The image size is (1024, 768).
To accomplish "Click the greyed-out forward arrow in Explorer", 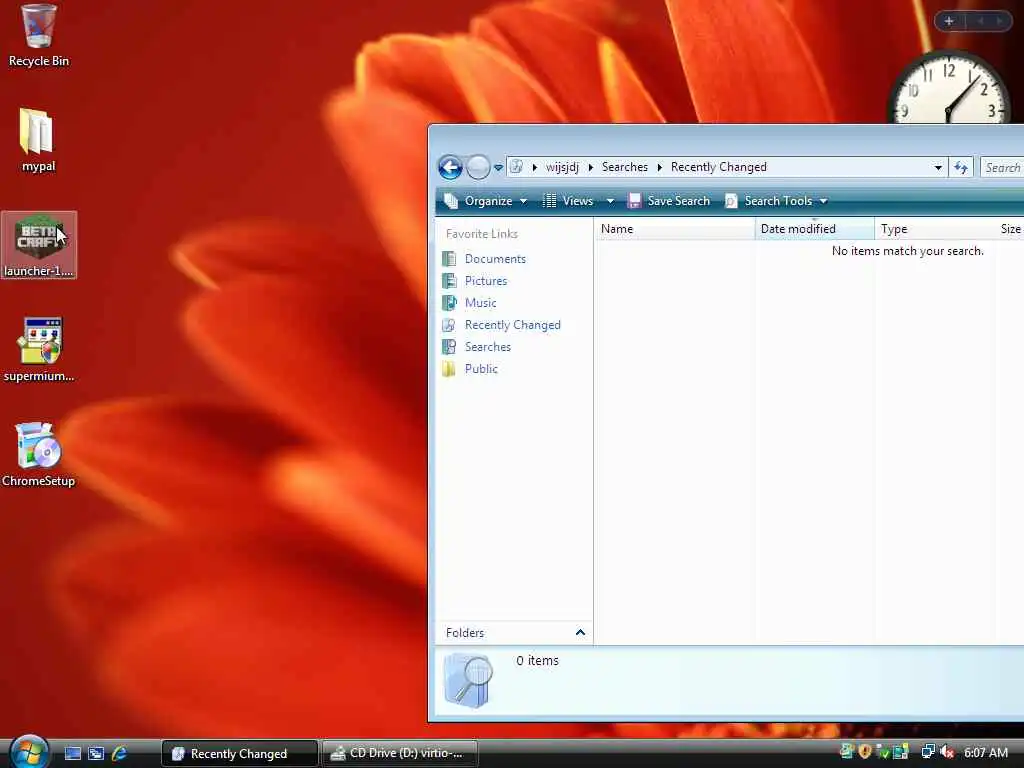I will point(478,167).
